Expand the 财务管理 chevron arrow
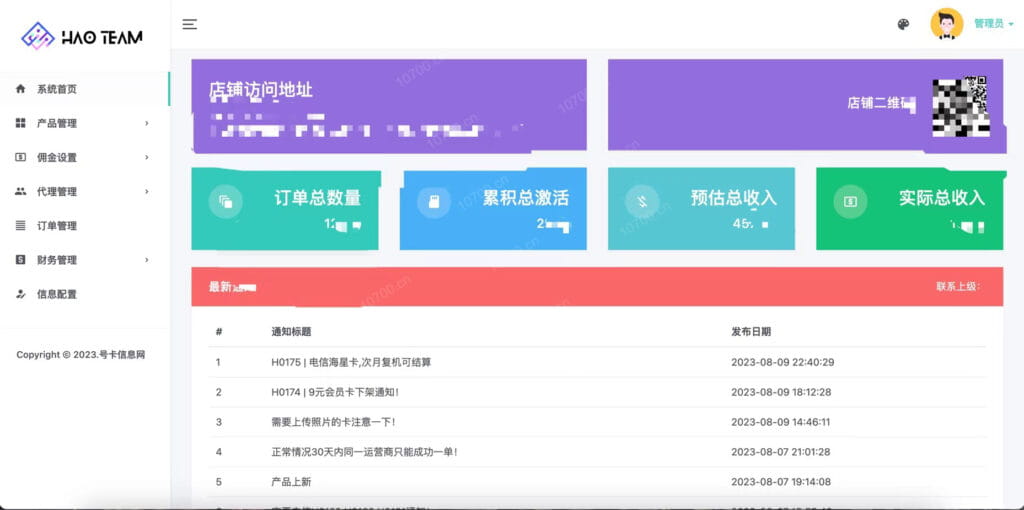Viewport: 1024px width, 510px height. pyautogui.click(x=147, y=259)
